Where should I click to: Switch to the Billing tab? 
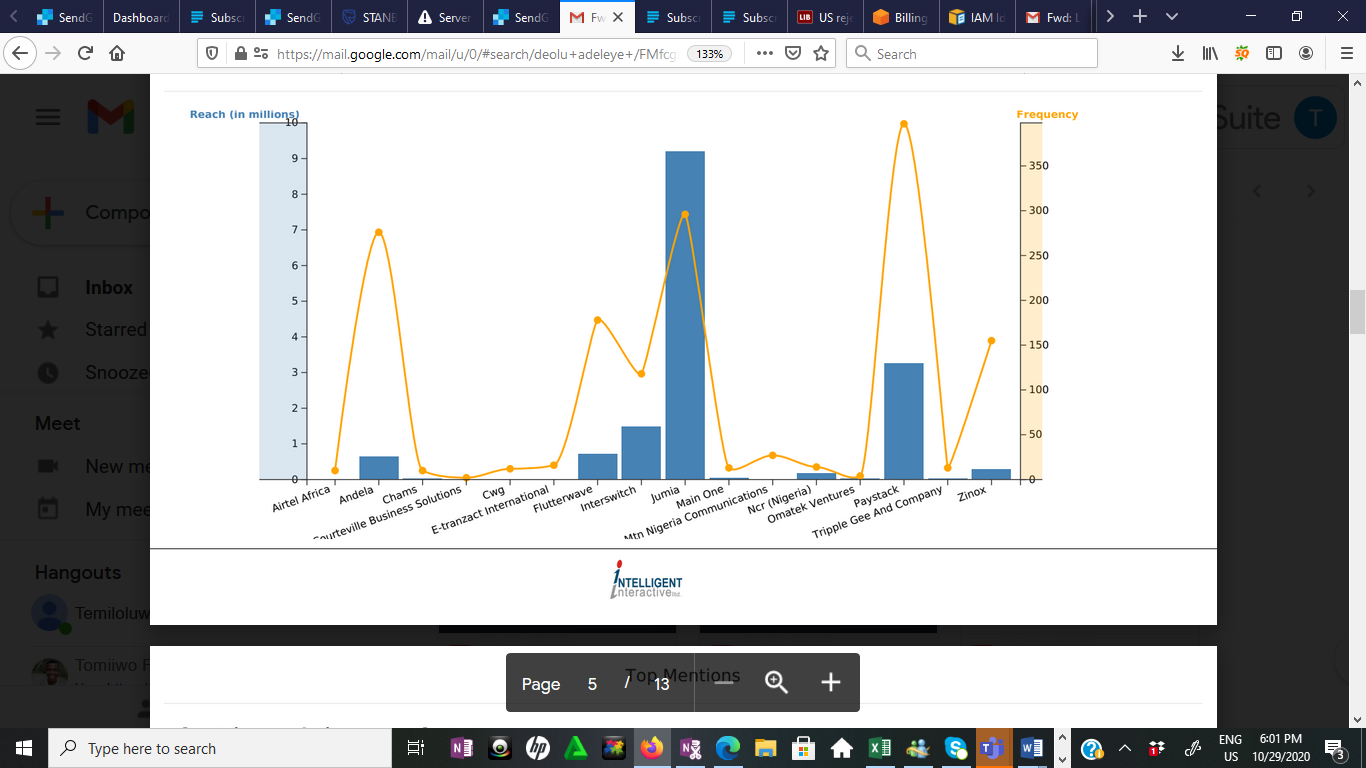point(900,17)
